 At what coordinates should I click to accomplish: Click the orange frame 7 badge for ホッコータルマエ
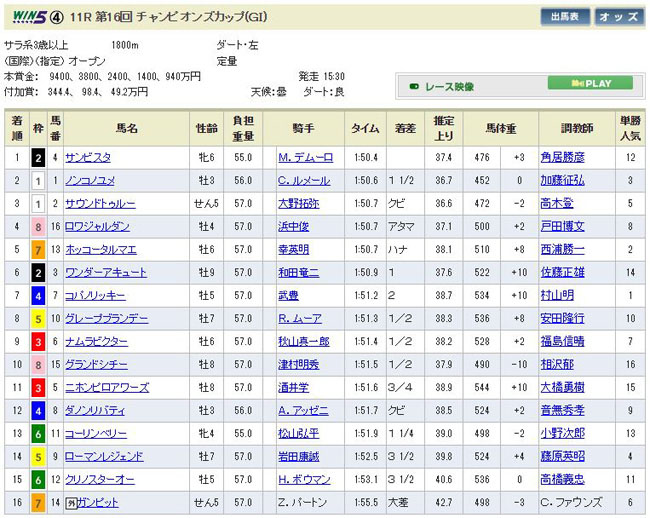tap(37, 249)
